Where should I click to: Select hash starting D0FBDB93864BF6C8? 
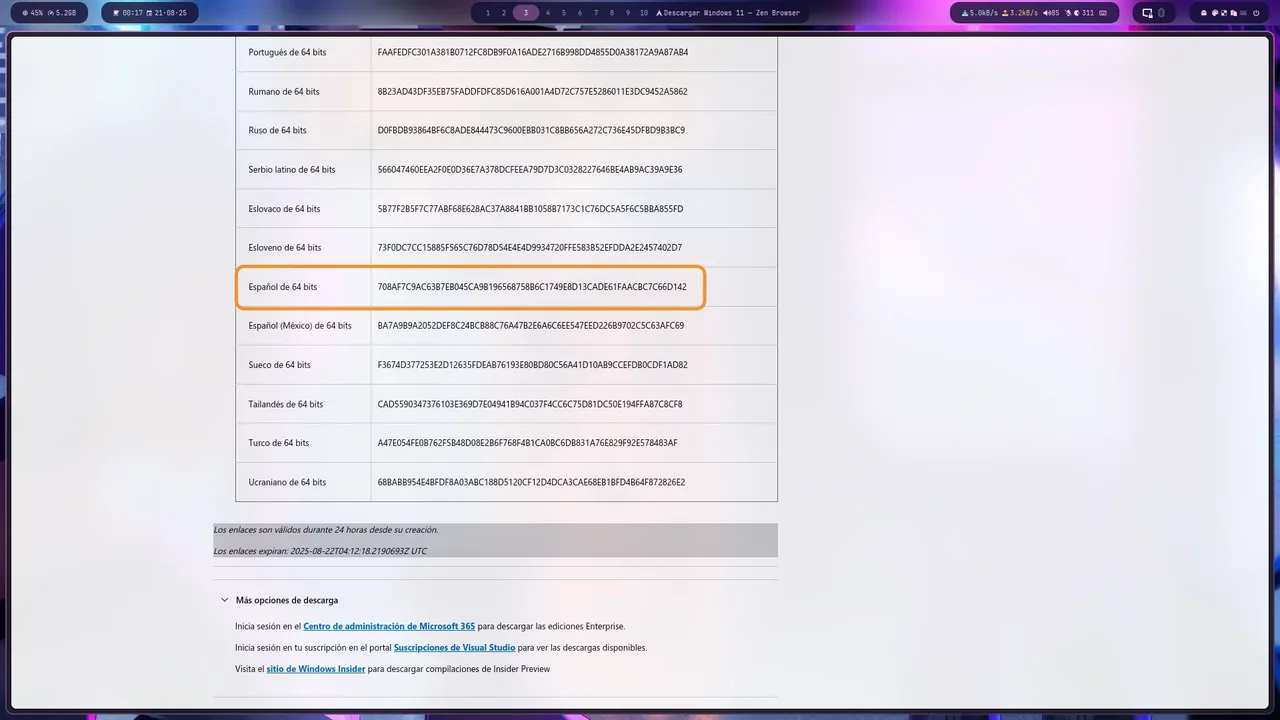pos(531,130)
